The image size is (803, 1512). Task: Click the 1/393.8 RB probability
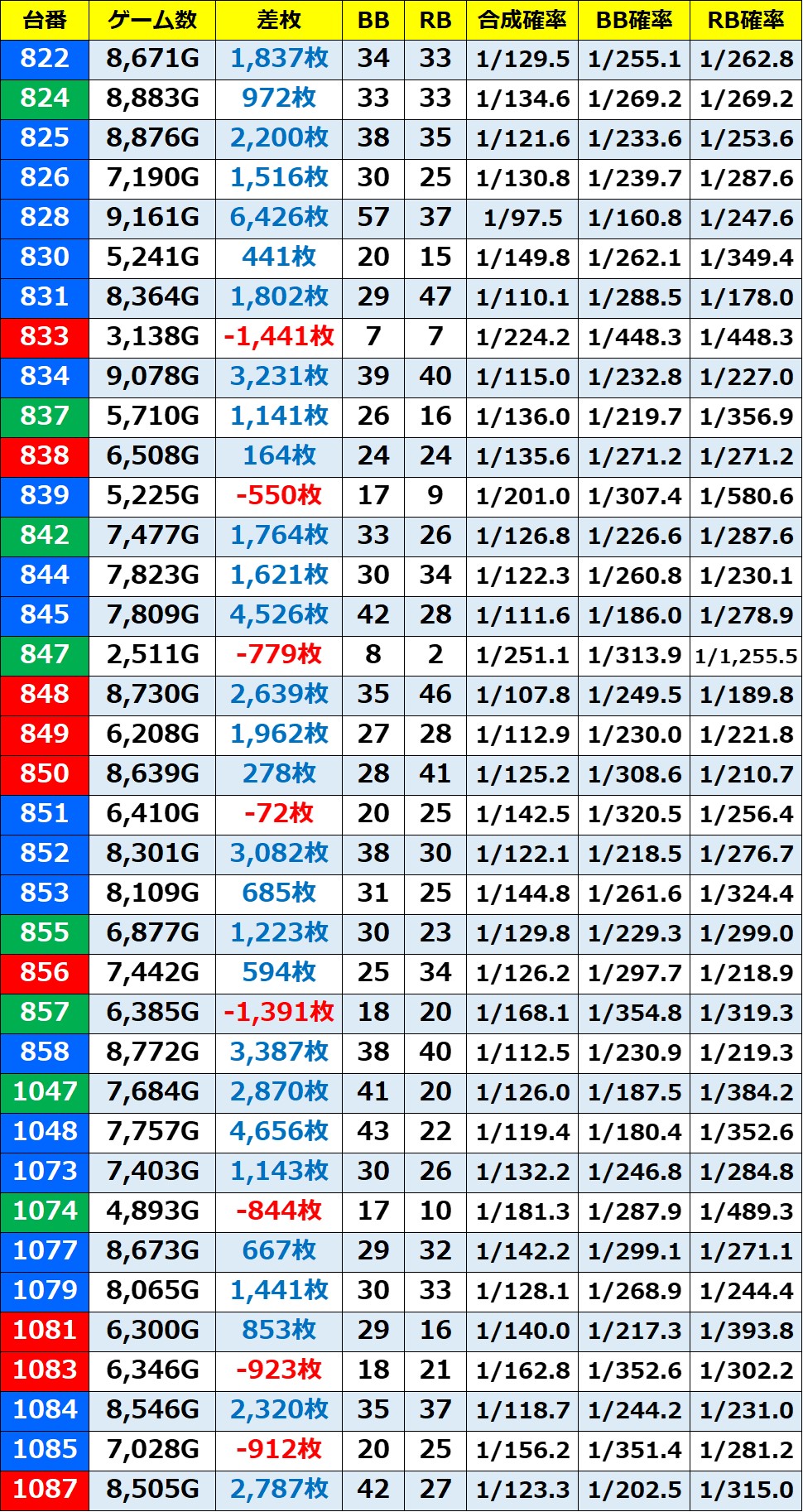(746, 1332)
